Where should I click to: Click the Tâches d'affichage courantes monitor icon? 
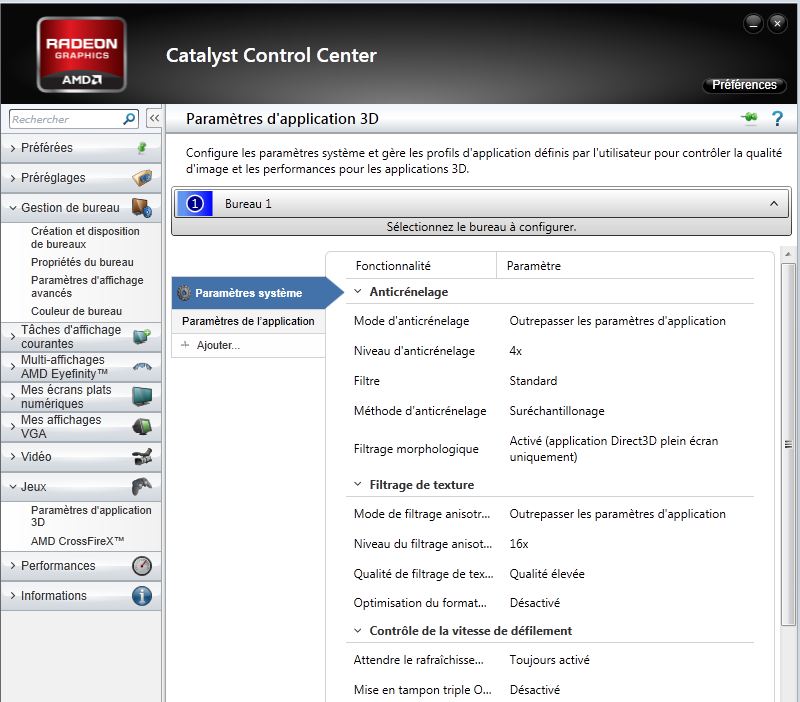pos(142,337)
